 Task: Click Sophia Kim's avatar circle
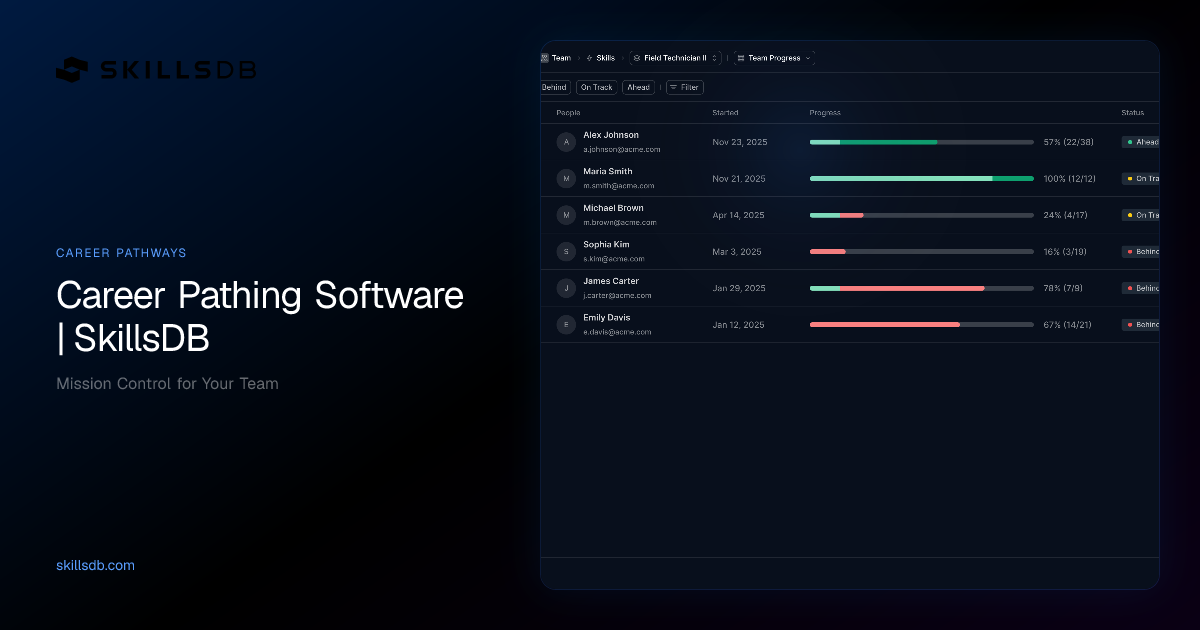567,251
